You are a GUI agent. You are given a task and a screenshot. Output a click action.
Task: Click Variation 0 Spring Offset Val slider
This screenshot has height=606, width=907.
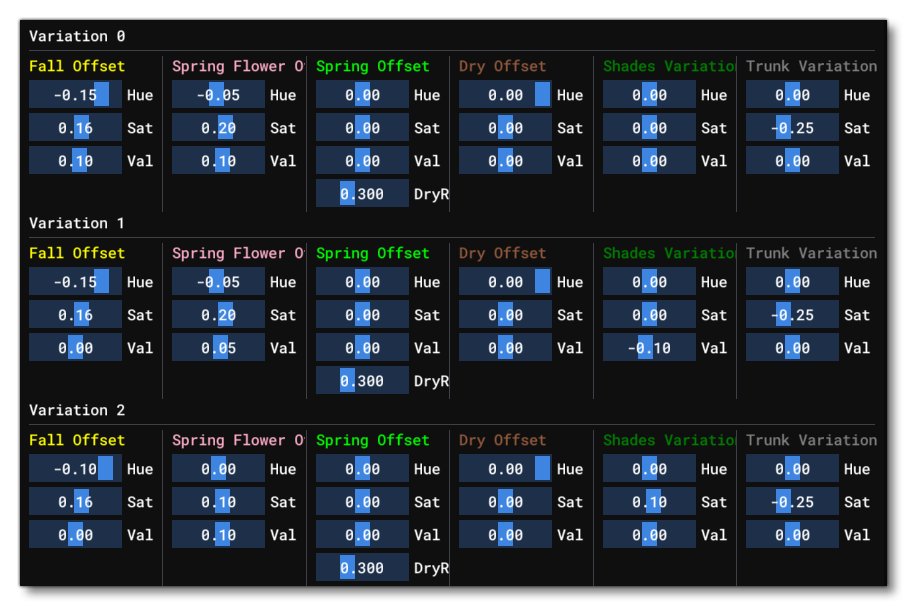(x=362, y=160)
